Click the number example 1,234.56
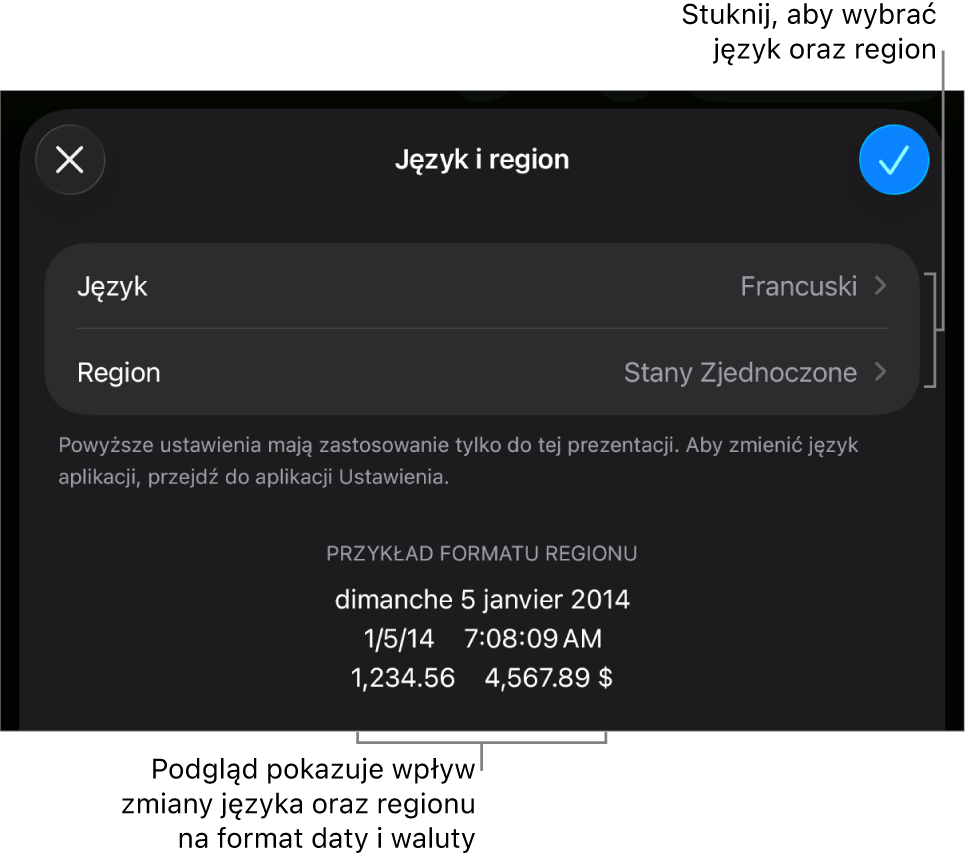 pyautogui.click(x=403, y=678)
